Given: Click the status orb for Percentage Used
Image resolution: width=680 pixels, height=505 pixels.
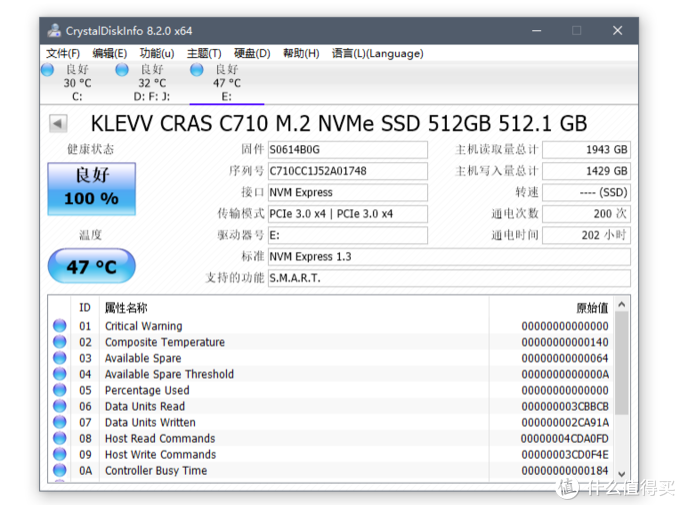Looking at the screenshot, I should (x=59, y=390).
